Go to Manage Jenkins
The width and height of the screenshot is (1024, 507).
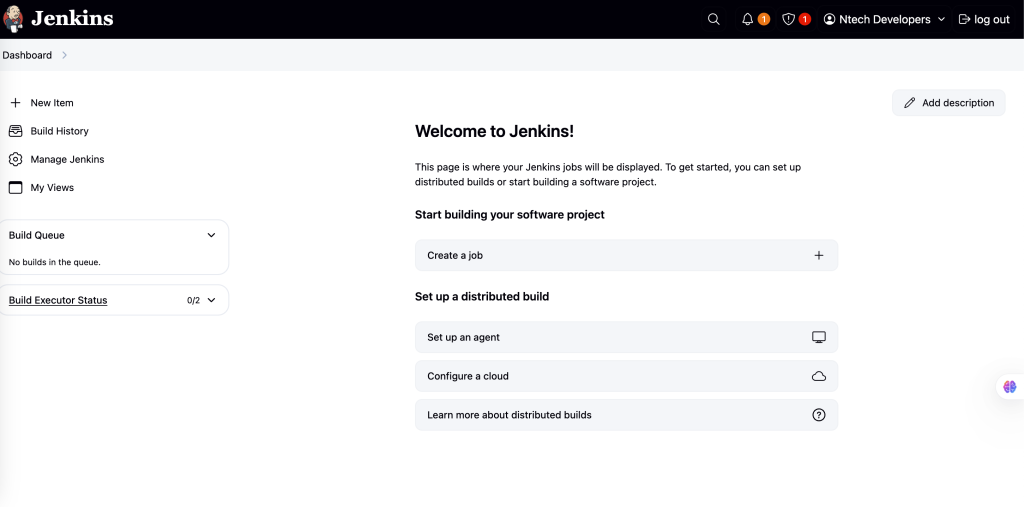[x=67, y=159]
